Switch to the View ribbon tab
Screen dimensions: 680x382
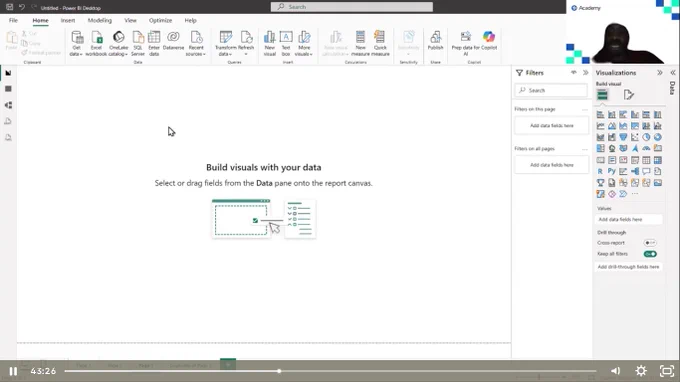[130, 20]
